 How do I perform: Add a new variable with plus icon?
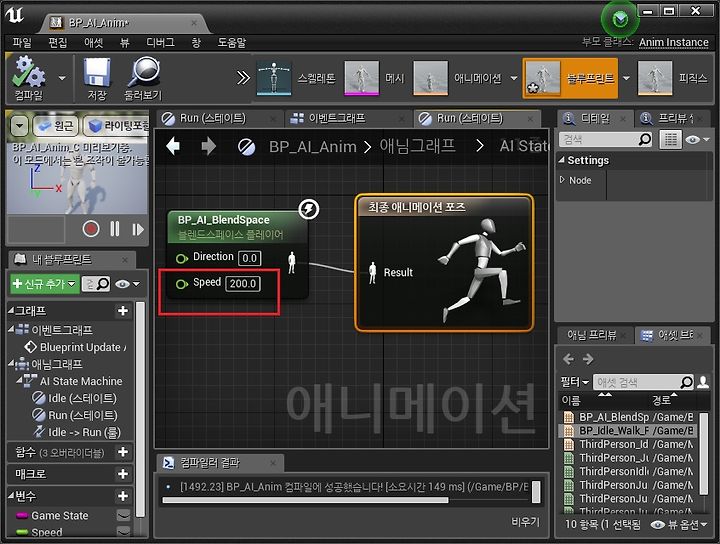point(123,496)
